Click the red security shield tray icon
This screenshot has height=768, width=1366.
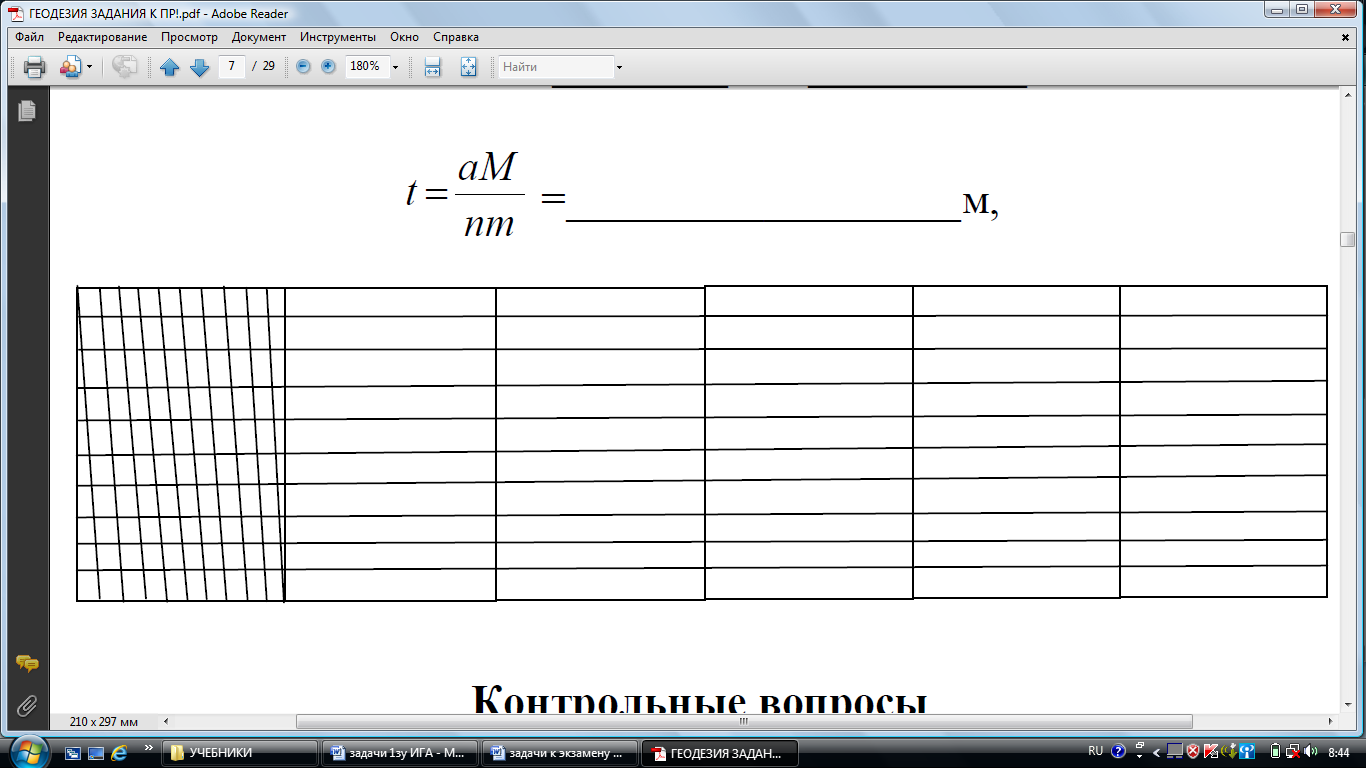tap(1193, 751)
